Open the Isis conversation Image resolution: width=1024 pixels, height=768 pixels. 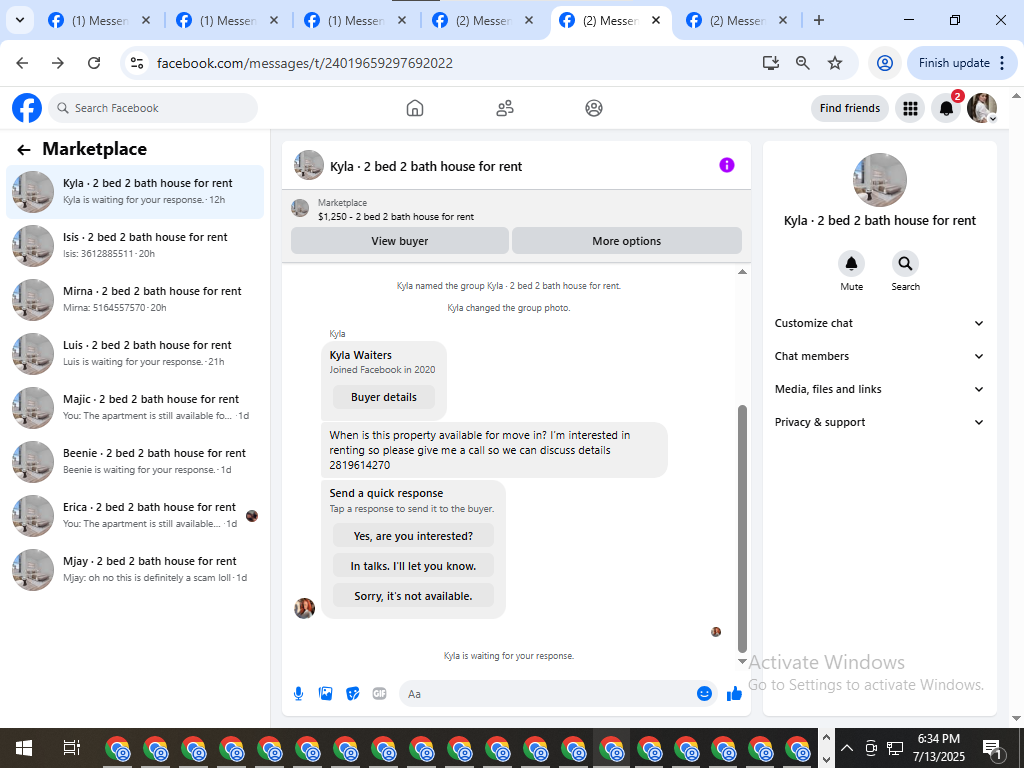(135, 246)
